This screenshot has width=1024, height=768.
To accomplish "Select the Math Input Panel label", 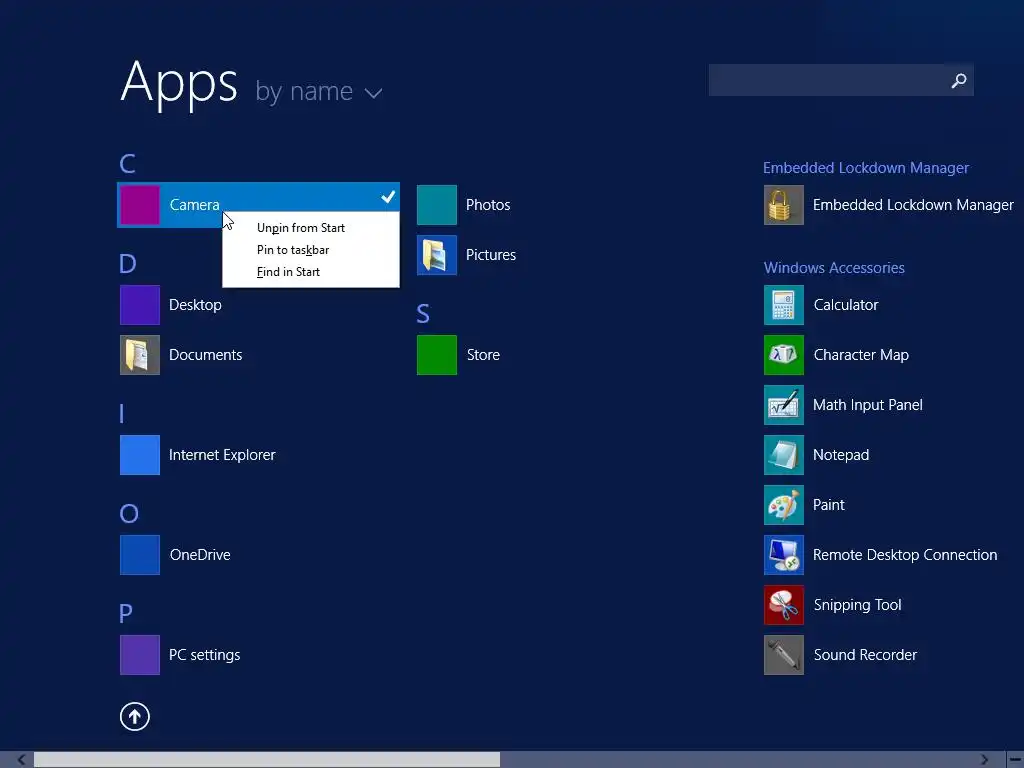I will pyautogui.click(x=867, y=405).
